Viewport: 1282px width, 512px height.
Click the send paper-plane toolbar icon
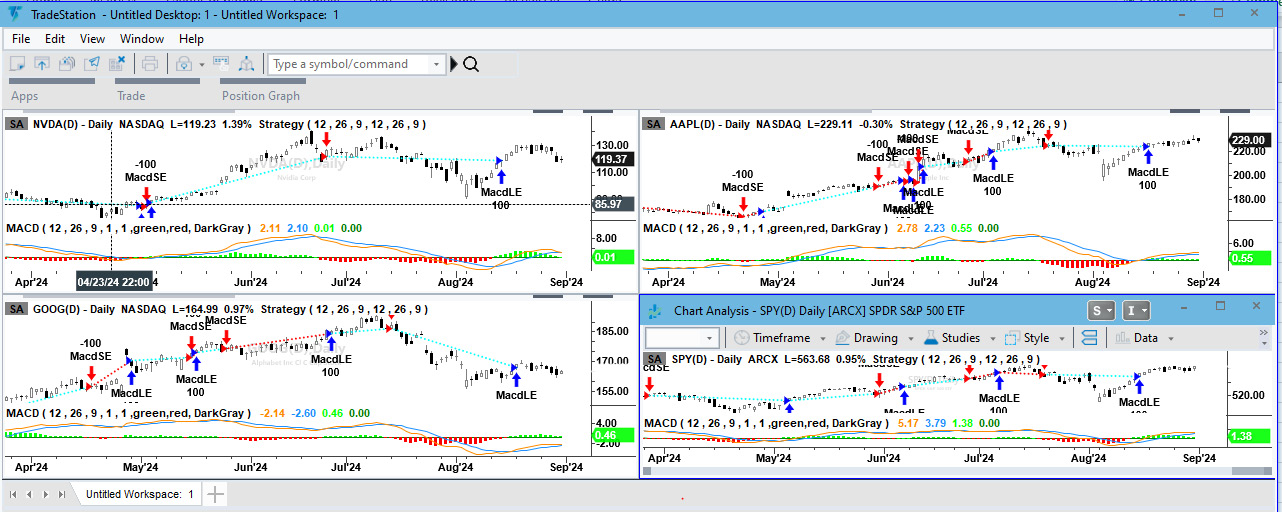pos(93,64)
